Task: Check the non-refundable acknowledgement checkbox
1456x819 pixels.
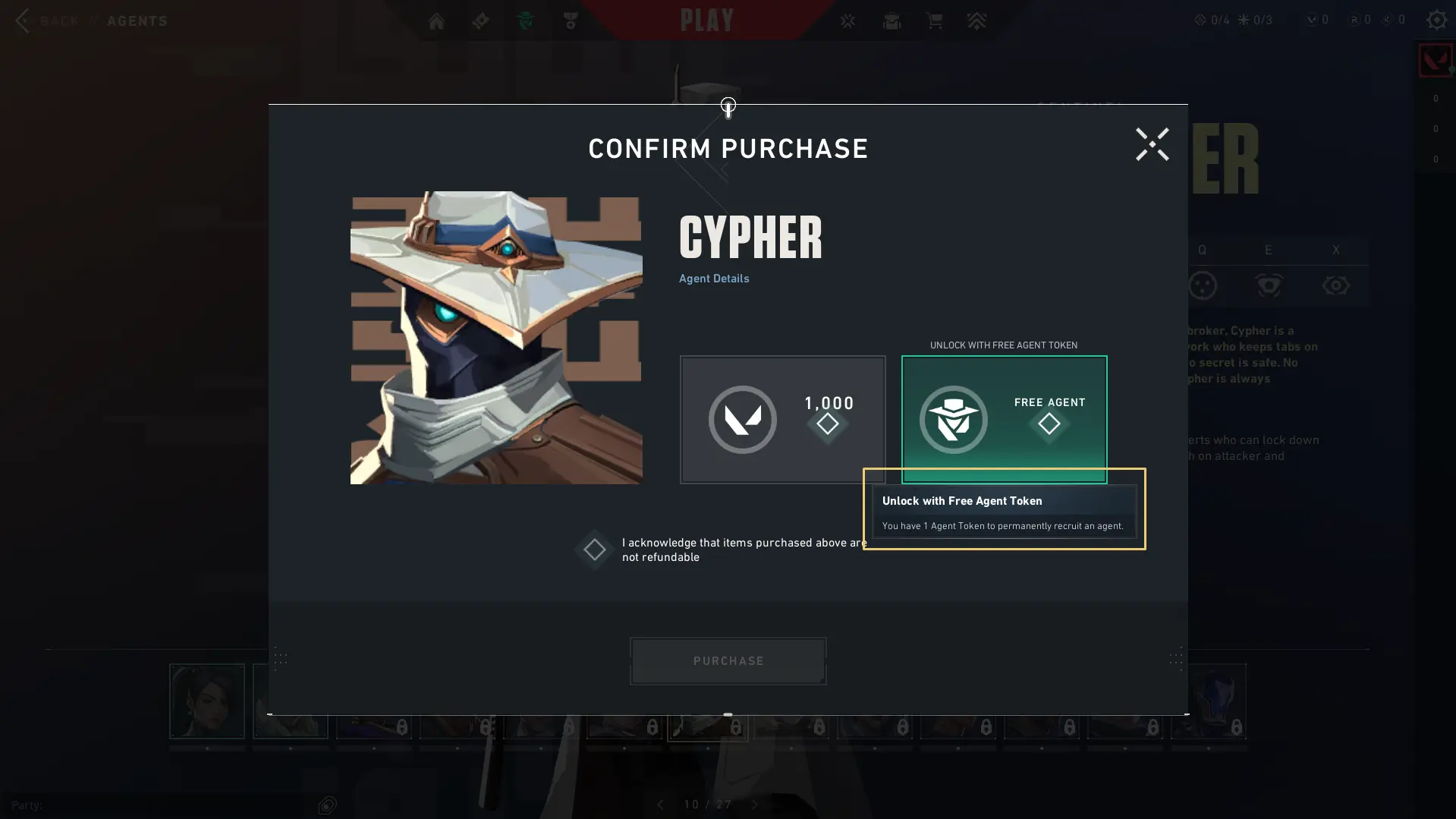Action: (x=594, y=550)
